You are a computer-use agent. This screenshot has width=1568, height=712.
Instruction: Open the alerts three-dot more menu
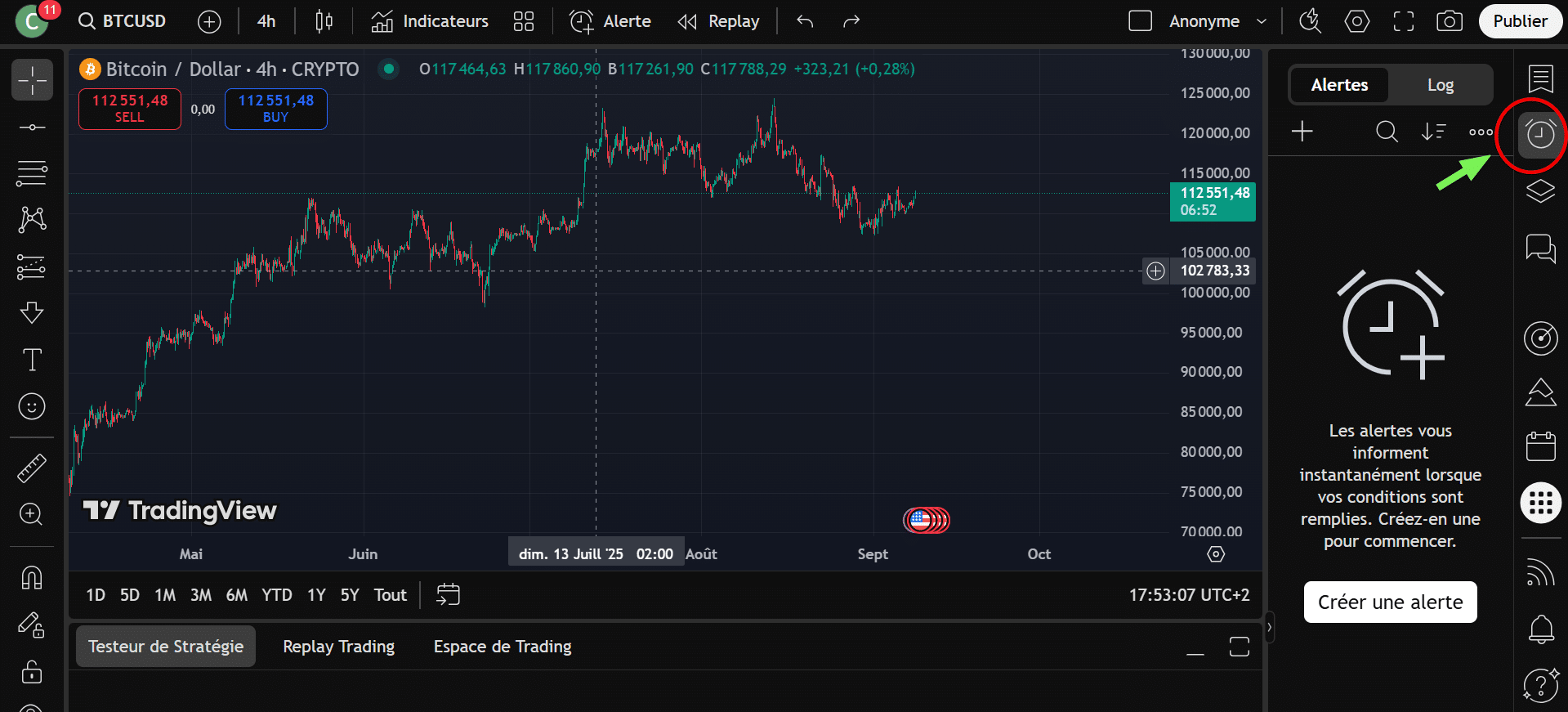(1481, 132)
